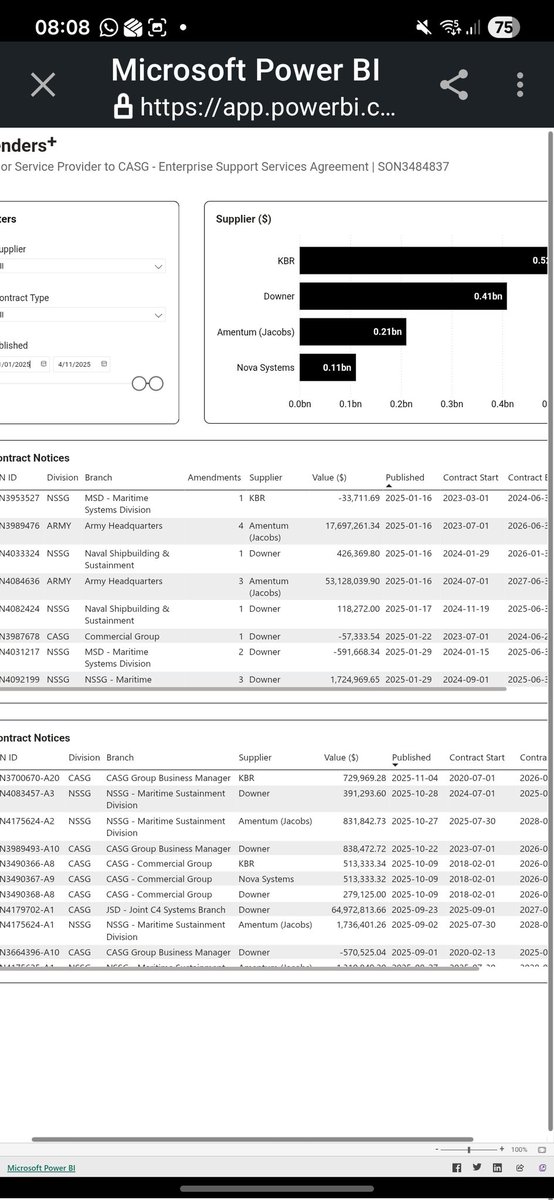Click the horizontal scrollbar at the bottom of the report
This screenshot has height=1200, width=554.
(250, 1139)
